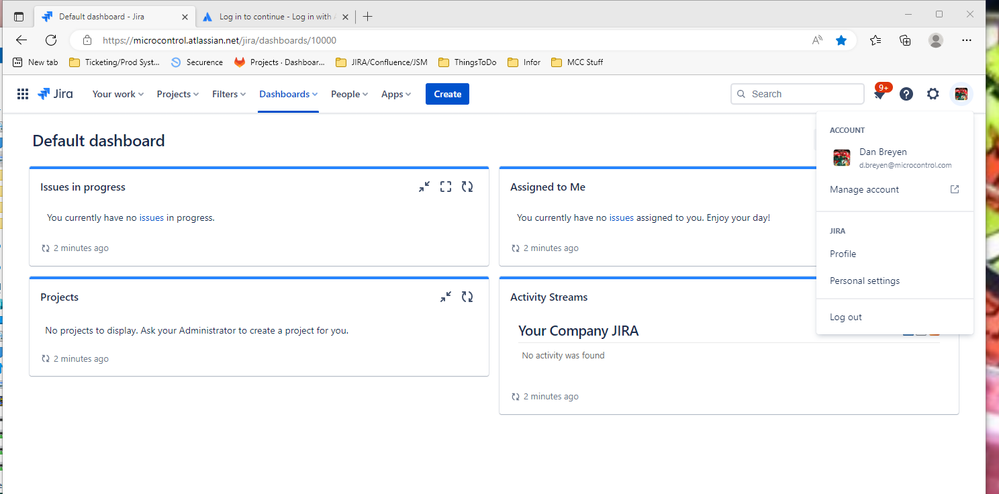The image size is (999, 494).
Task: Refresh the Projects gadget
Action: coord(468,297)
